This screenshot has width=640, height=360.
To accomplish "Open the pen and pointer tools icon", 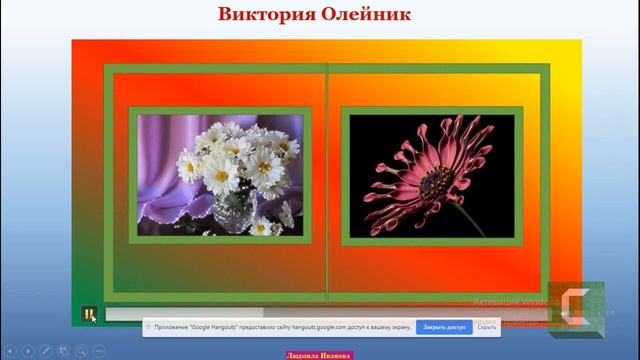I will pos(45,351).
